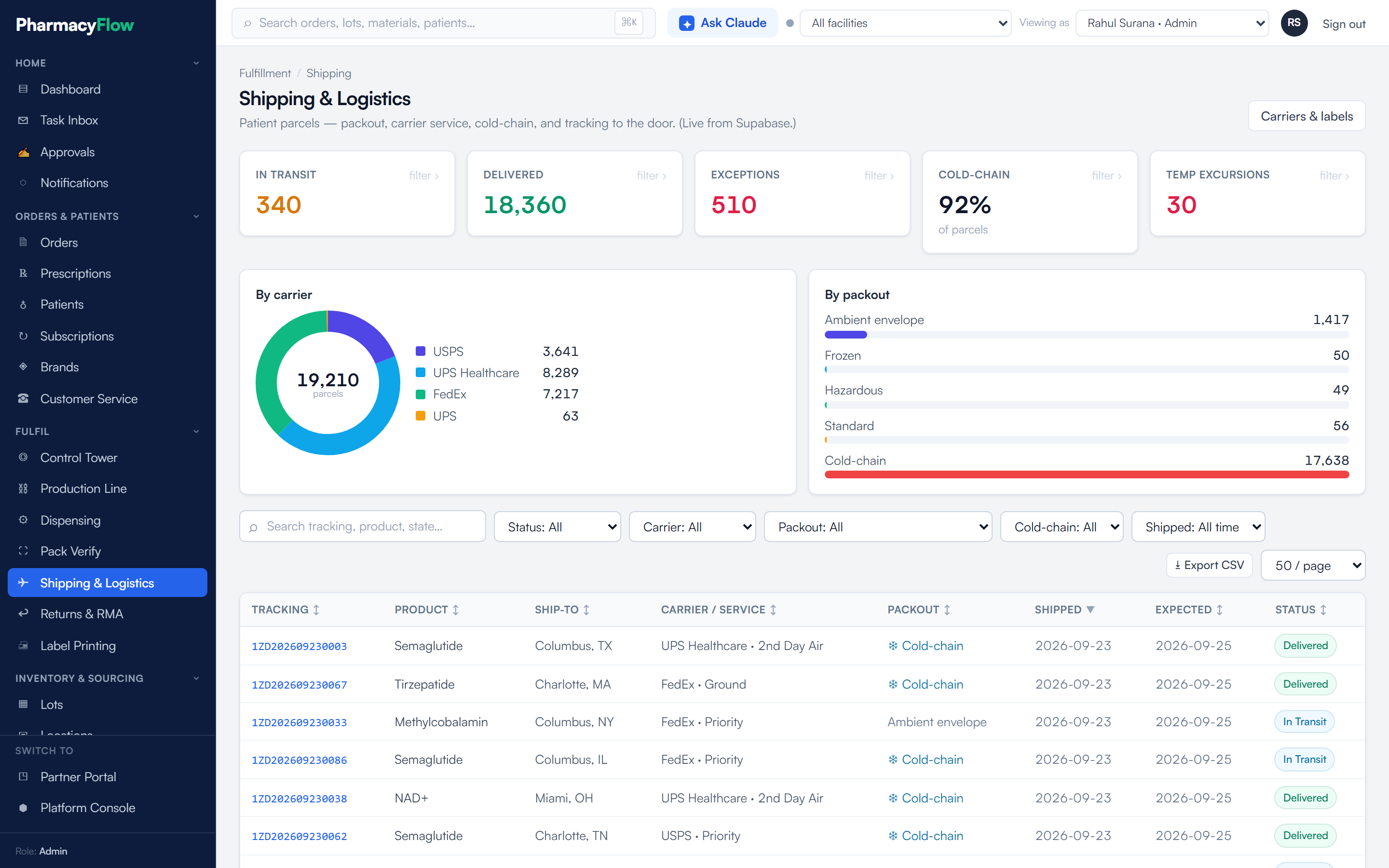This screenshot has height=868, width=1389.
Task: Focus the Search tracking, product, state field
Action: [363, 527]
